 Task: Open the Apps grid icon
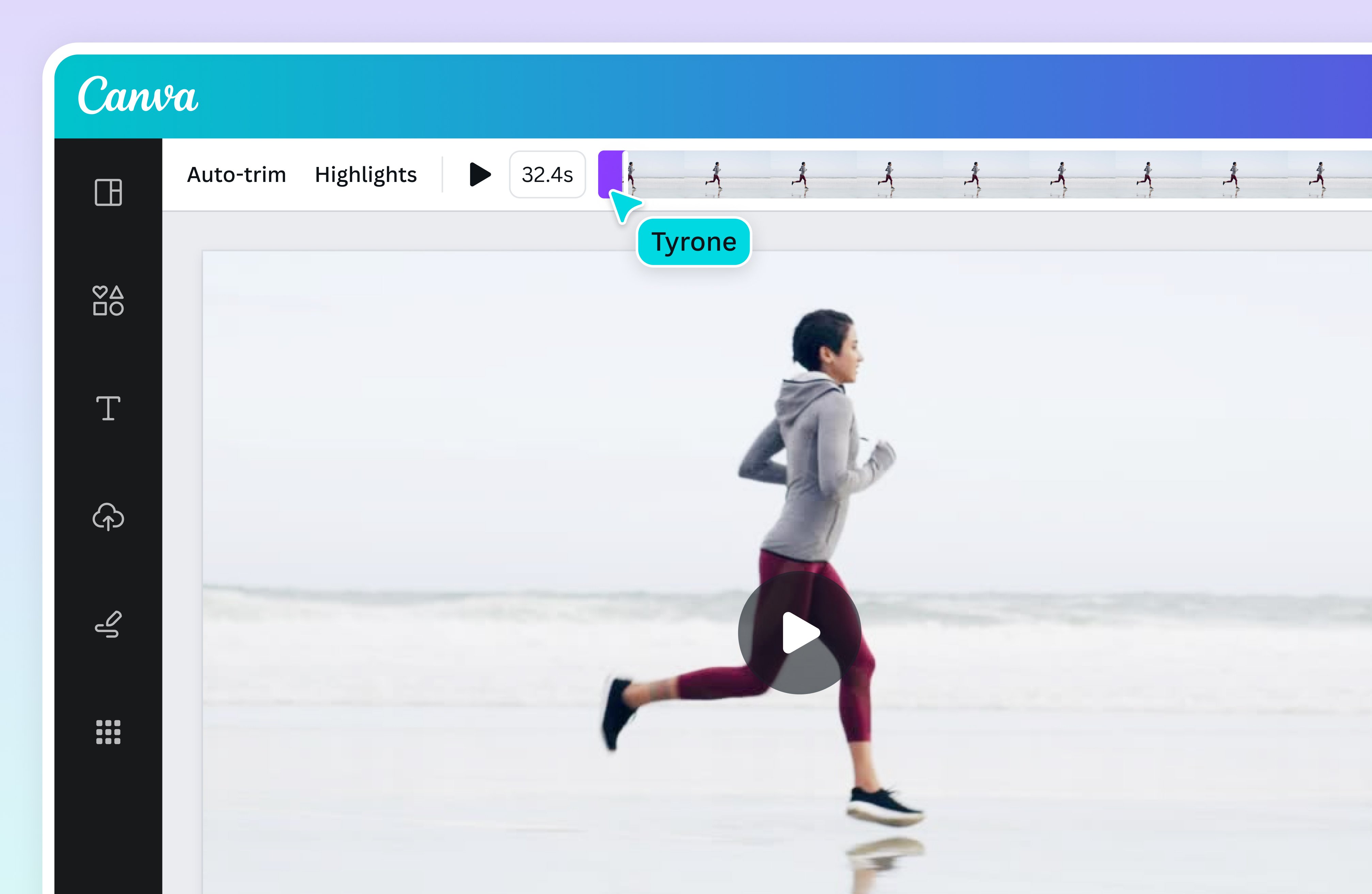(108, 732)
